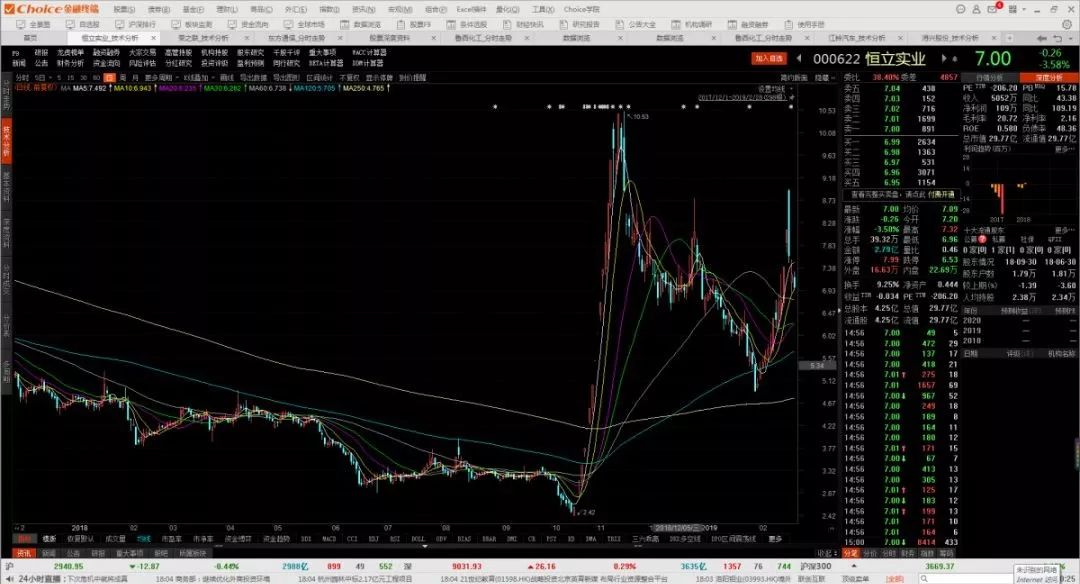Close the 荣之联_技术分析 tab

pyautogui.click(x=246, y=38)
